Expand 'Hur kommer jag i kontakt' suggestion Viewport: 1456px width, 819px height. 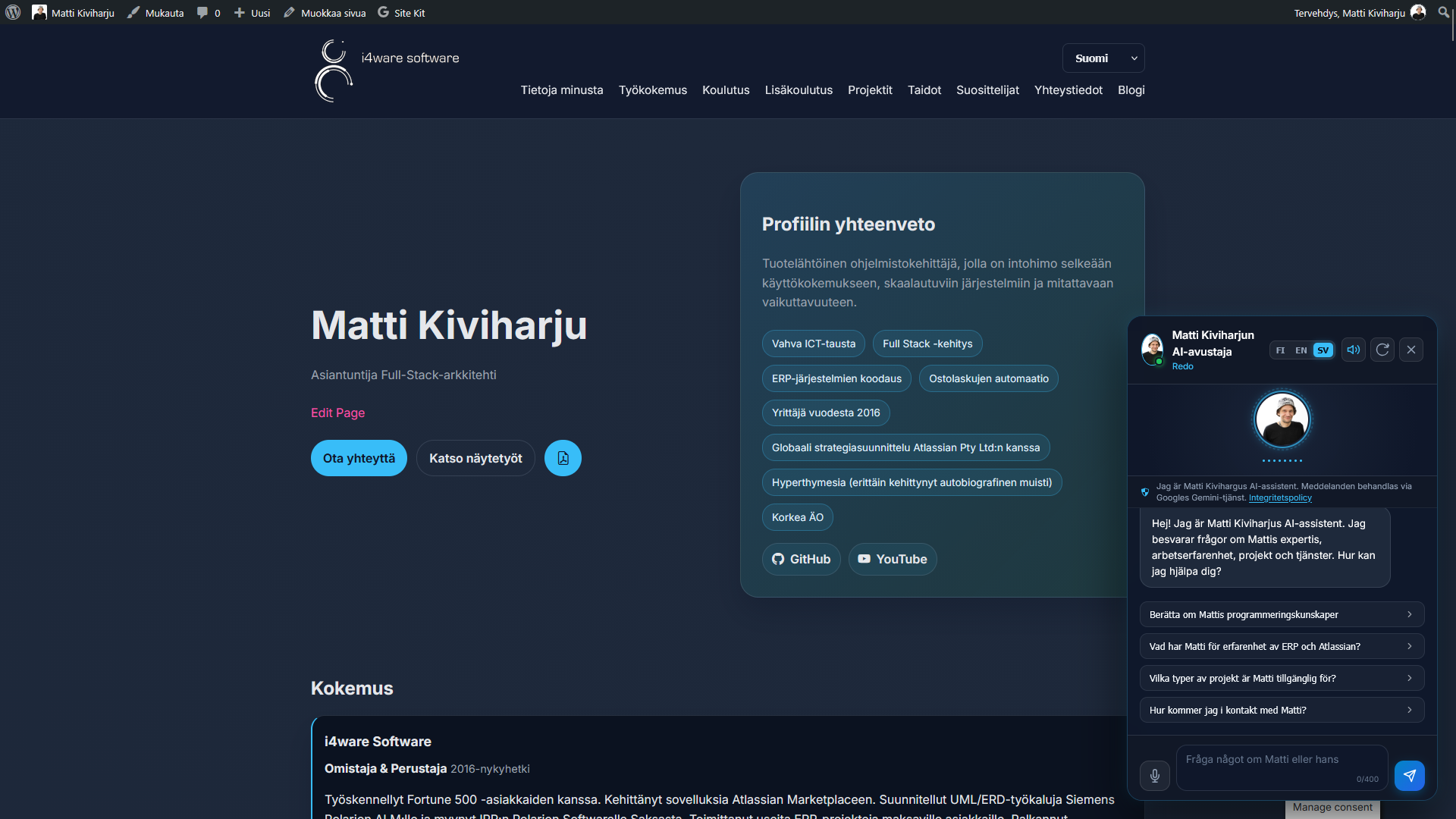coord(1282,710)
